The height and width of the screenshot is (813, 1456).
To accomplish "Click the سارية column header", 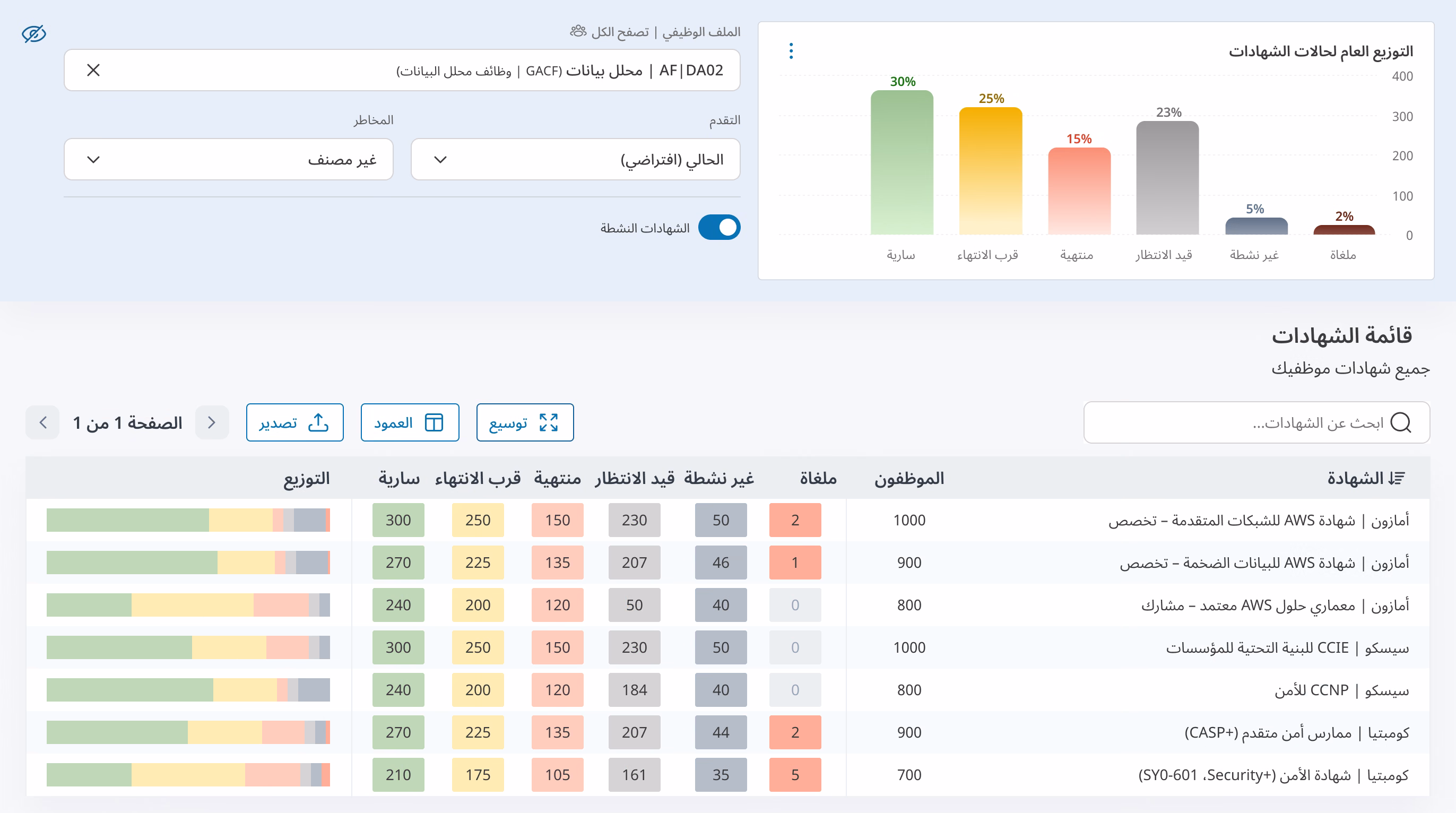I will pyautogui.click(x=399, y=478).
